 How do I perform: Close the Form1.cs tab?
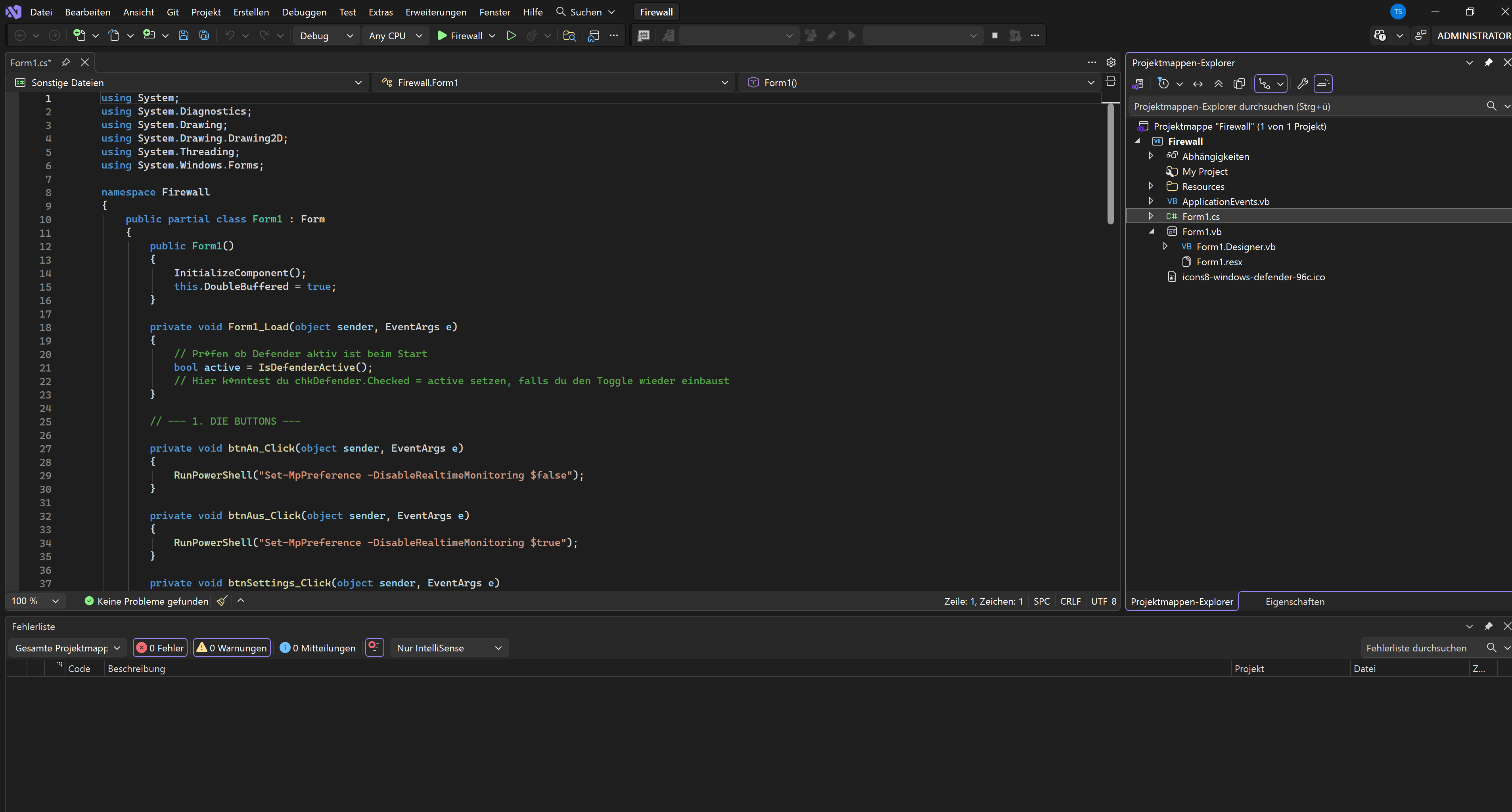pyautogui.click(x=84, y=62)
